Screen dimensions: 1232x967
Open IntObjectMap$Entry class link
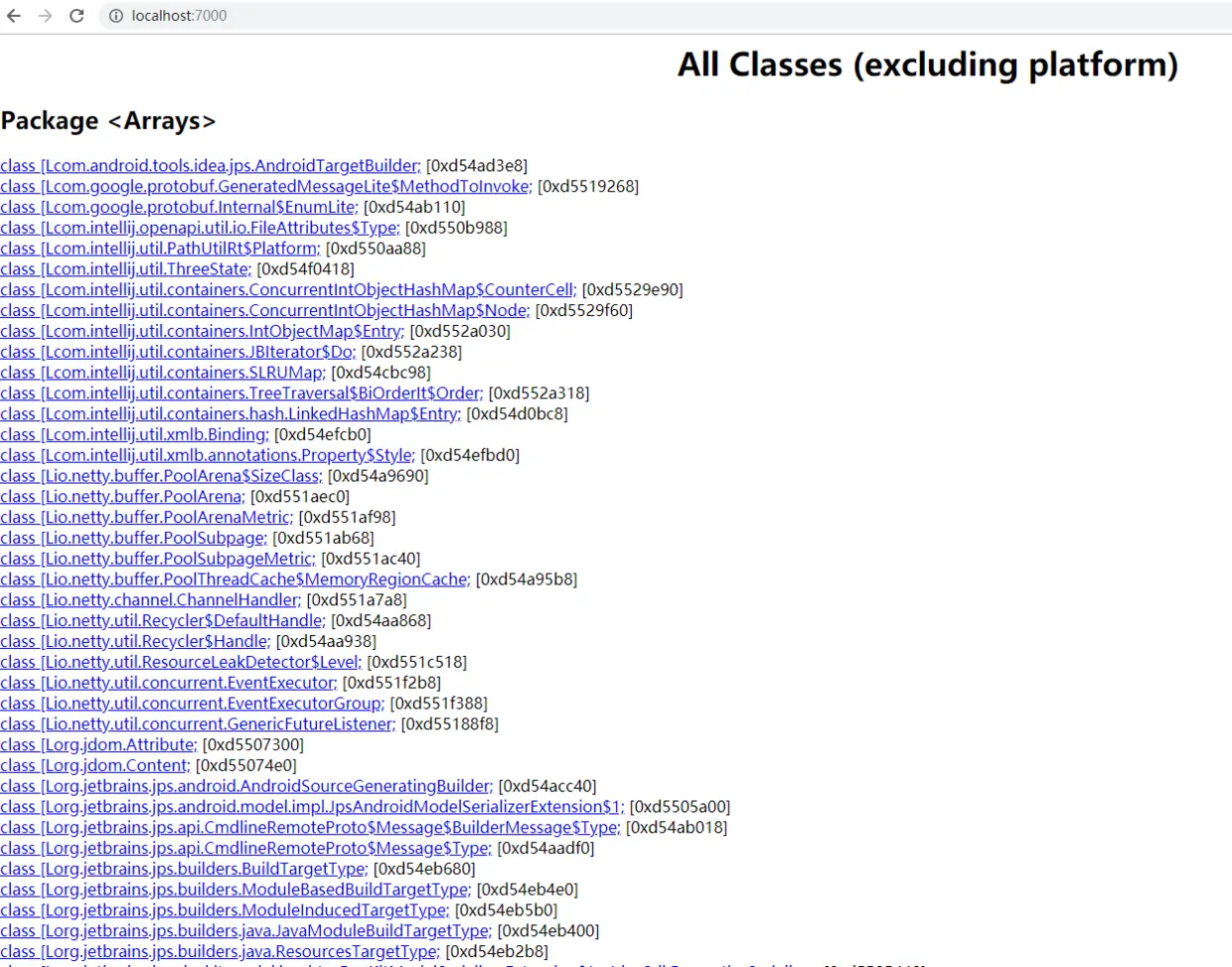coord(203,331)
